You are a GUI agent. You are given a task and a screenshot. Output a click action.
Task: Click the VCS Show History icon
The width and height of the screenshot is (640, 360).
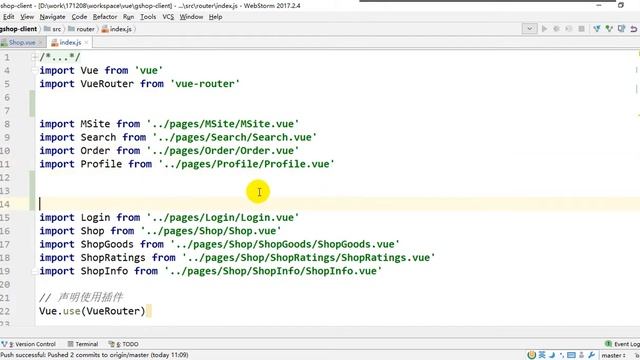click(621, 29)
